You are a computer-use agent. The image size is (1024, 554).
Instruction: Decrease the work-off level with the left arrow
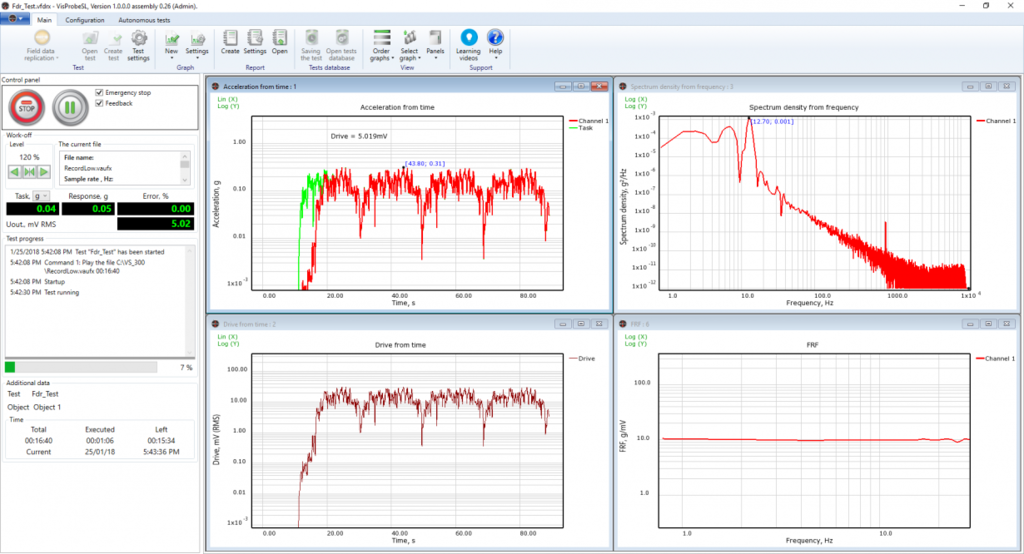[15, 172]
